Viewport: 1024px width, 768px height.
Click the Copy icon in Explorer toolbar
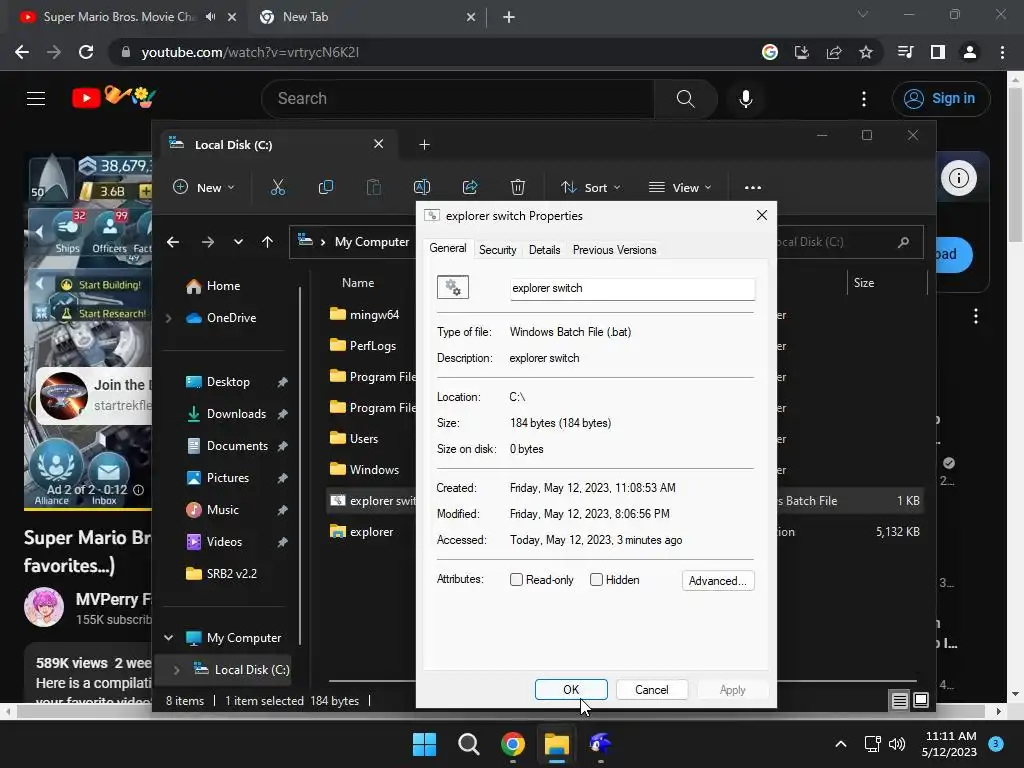tap(325, 187)
